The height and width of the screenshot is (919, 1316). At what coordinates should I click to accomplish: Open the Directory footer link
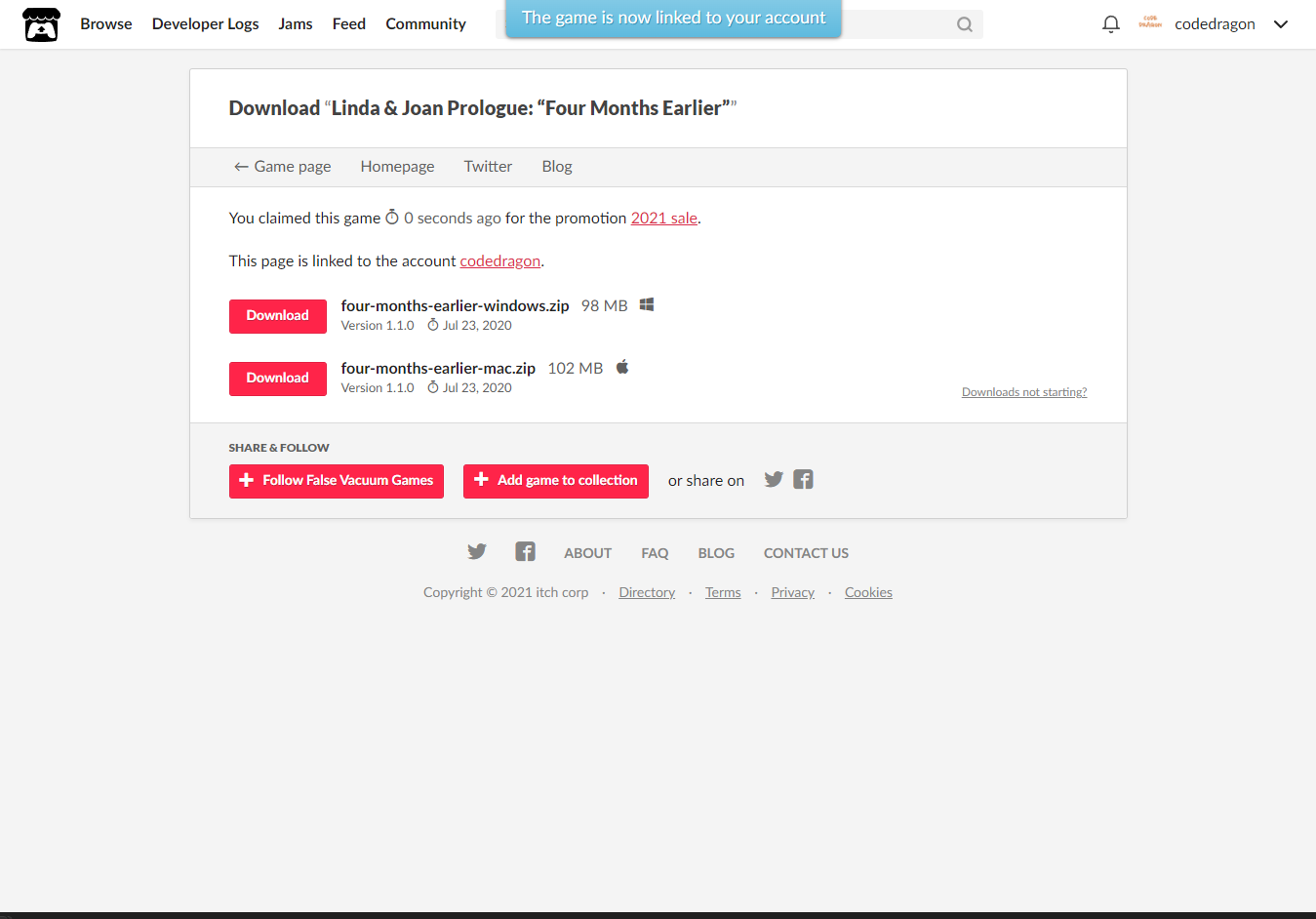point(647,592)
